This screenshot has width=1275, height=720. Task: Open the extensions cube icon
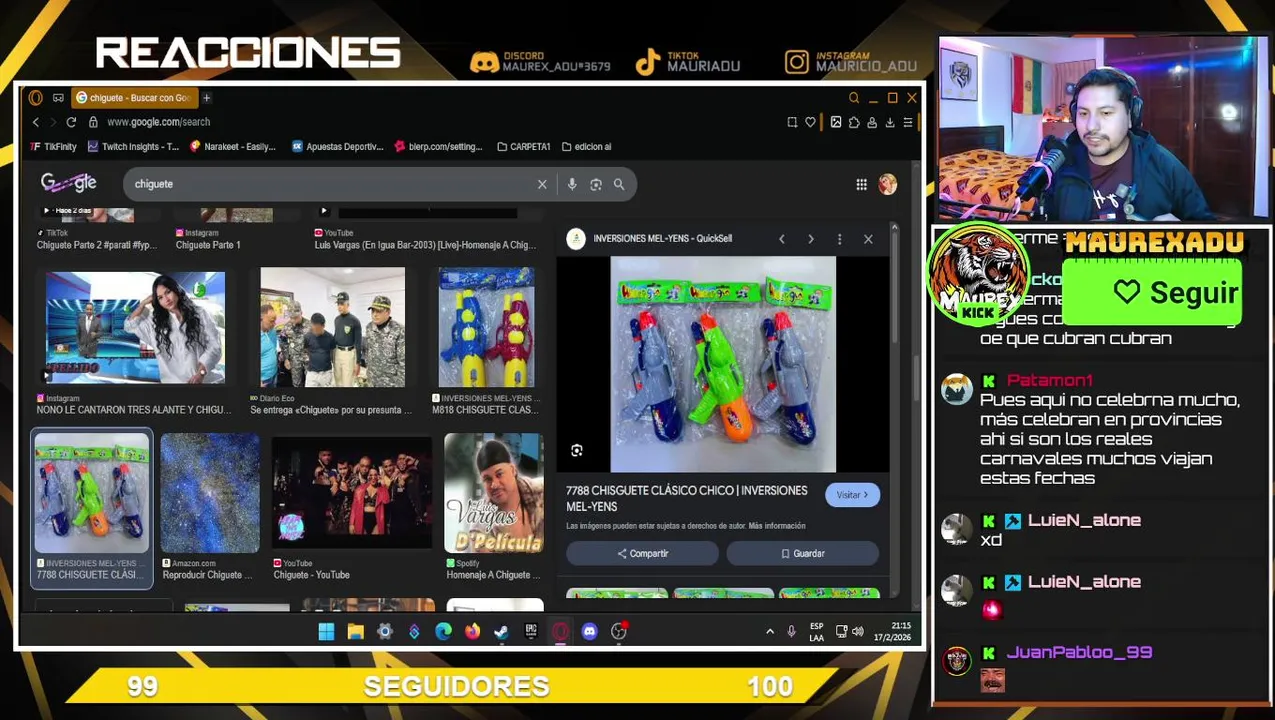[x=854, y=122]
